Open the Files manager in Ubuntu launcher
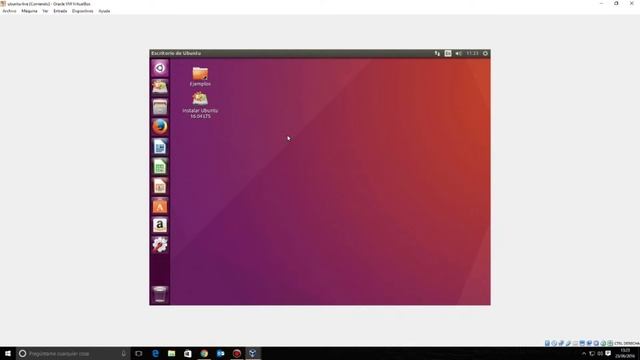The image size is (640, 360). pyautogui.click(x=160, y=107)
